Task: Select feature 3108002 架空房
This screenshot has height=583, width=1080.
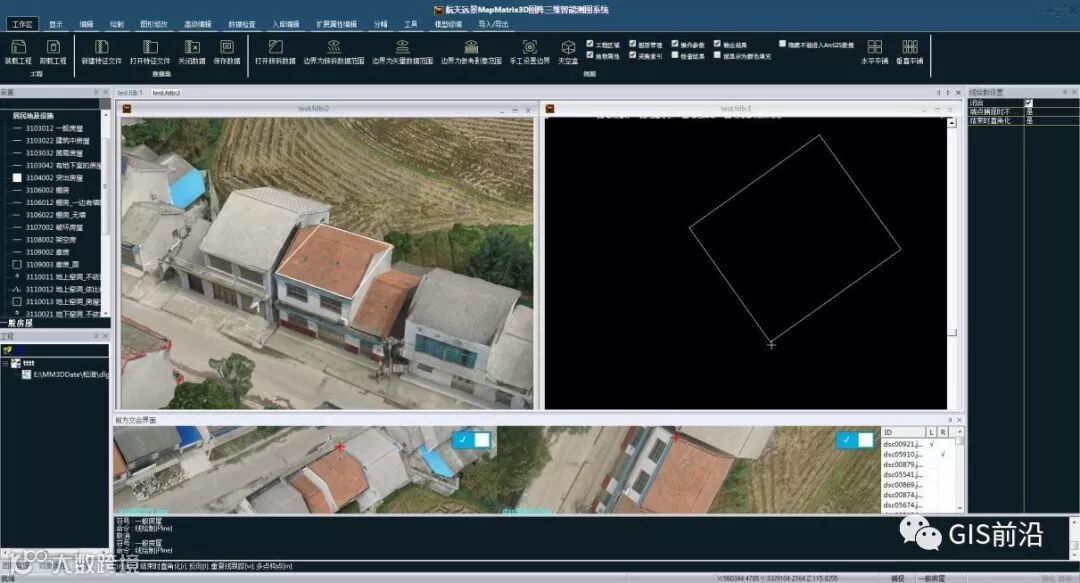Action: [53, 240]
